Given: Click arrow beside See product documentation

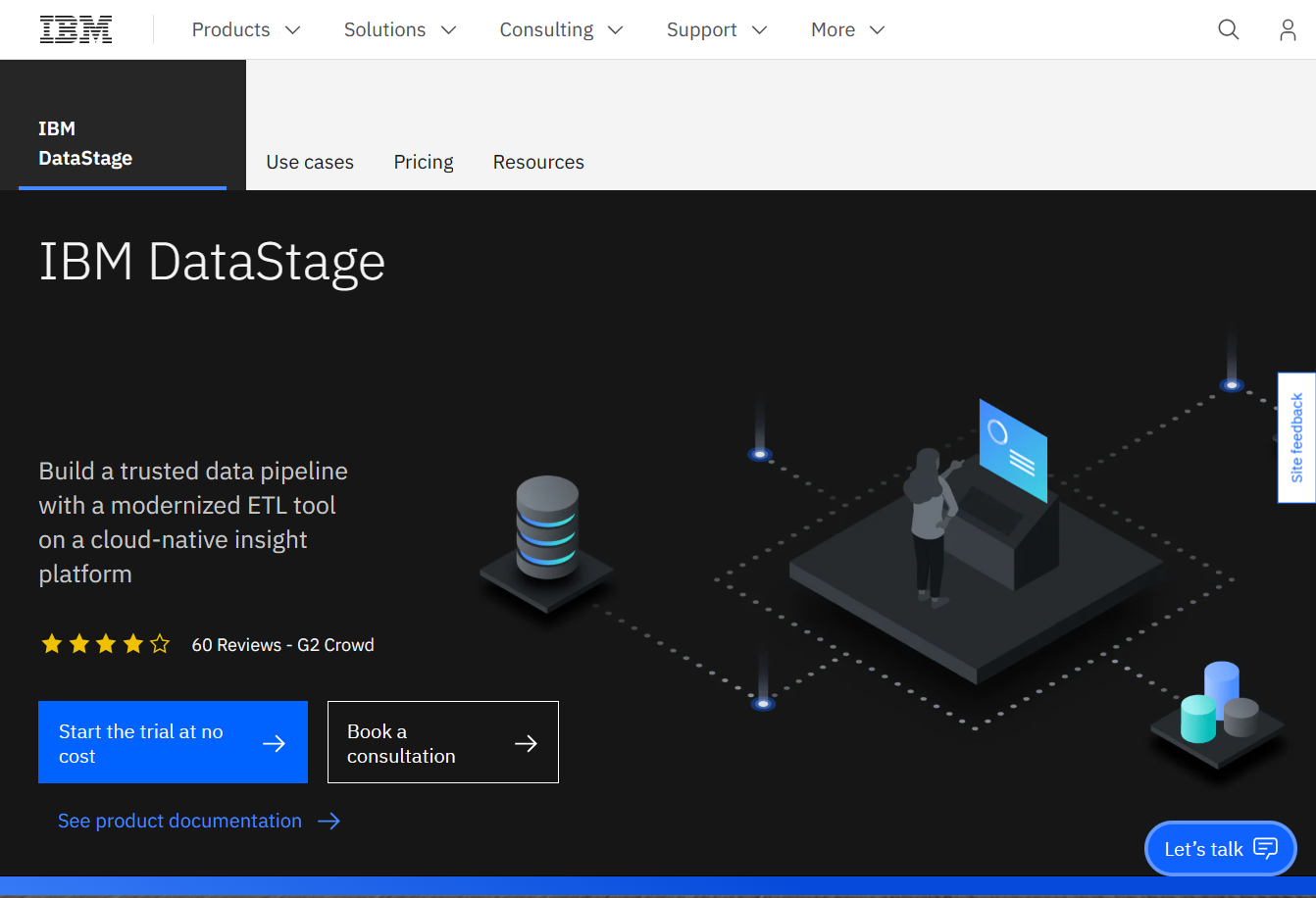Looking at the screenshot, I should 329,821.
